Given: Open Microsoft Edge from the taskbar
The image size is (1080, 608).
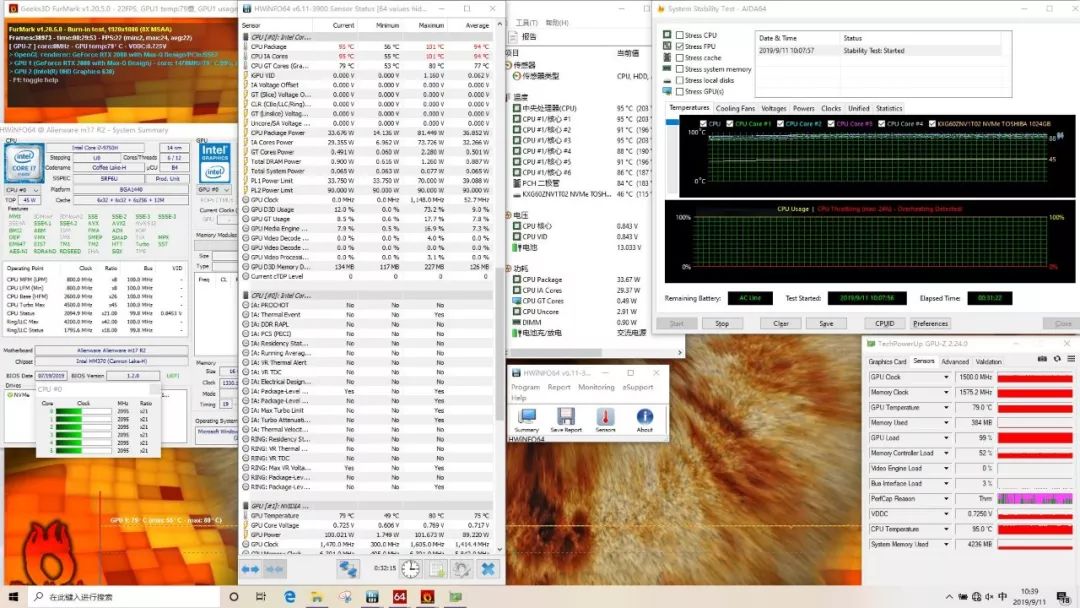Looking at the screenshot, I should tap(290, 597).
